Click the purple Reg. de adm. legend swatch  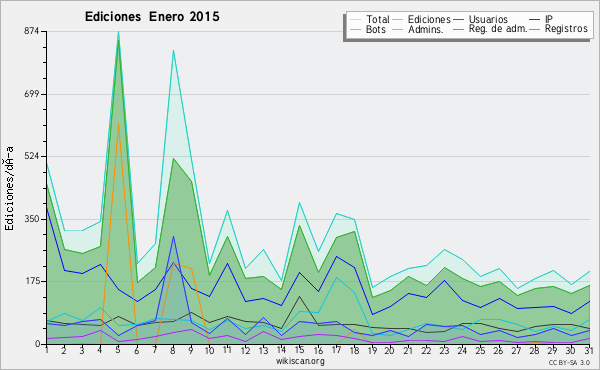pyautogui.click(x=458, y=29)
